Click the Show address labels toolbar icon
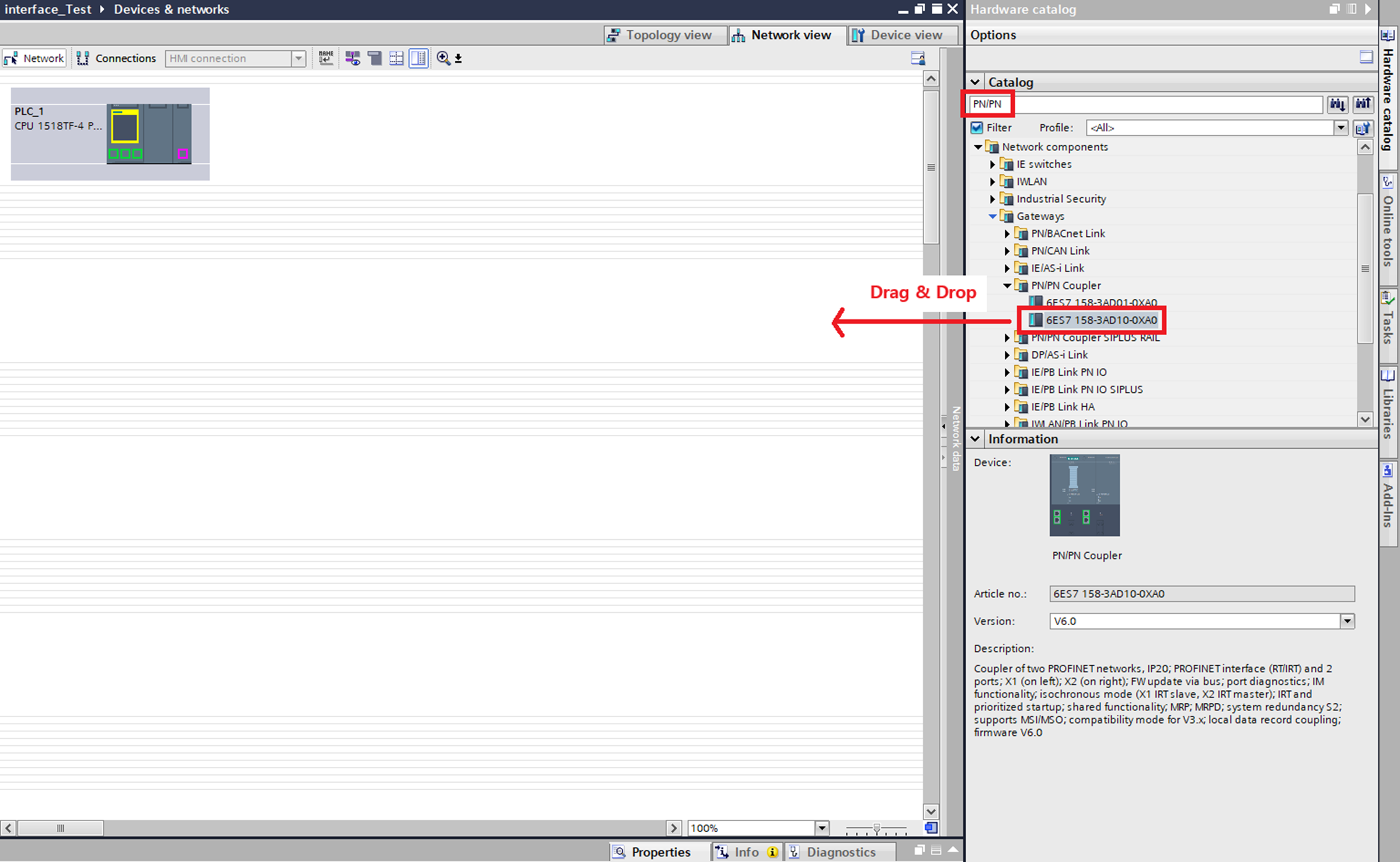Screen dimensions: 1400x862 [x=352, y=58]
